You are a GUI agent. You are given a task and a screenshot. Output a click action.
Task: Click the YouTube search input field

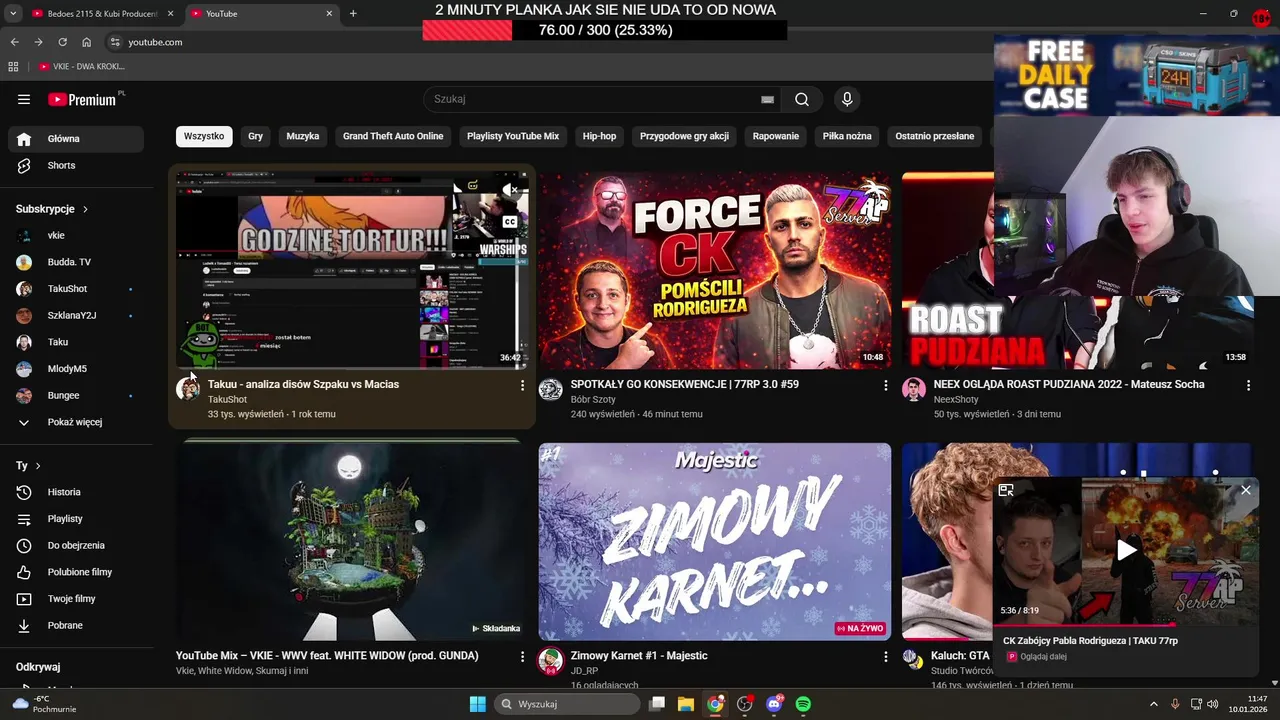595,99
